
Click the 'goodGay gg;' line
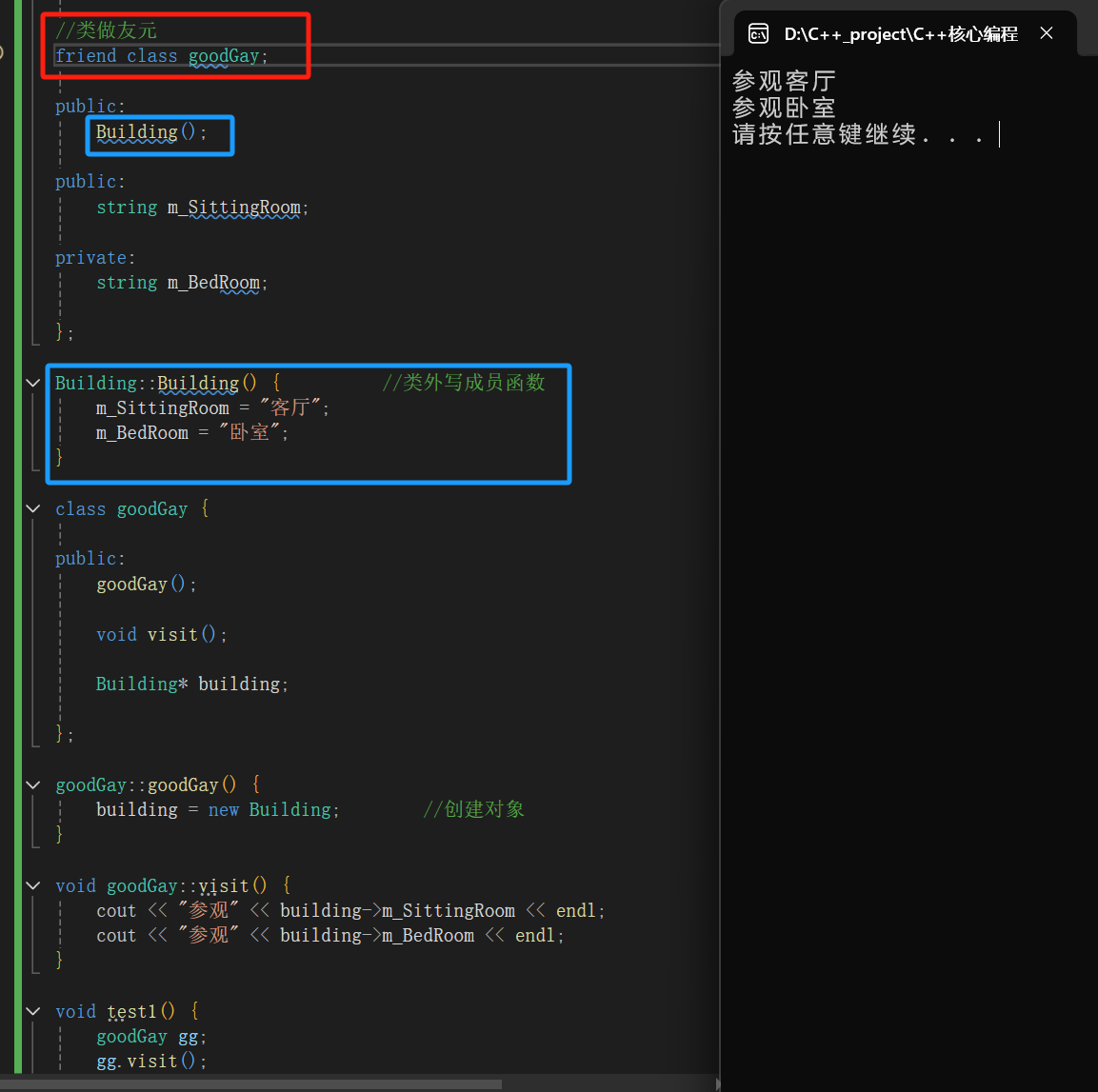(x=151, y=1037)
